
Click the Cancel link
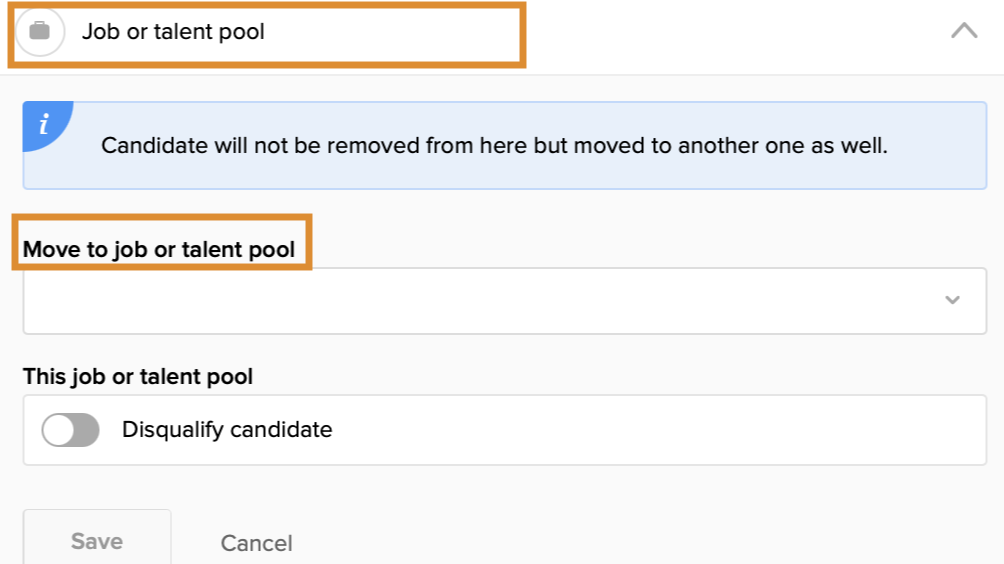(x=256, y=543)
